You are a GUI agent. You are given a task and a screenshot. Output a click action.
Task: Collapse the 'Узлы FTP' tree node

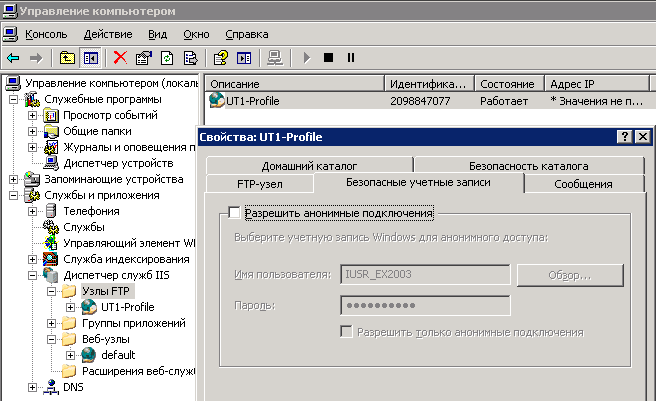tap(52, 290)
